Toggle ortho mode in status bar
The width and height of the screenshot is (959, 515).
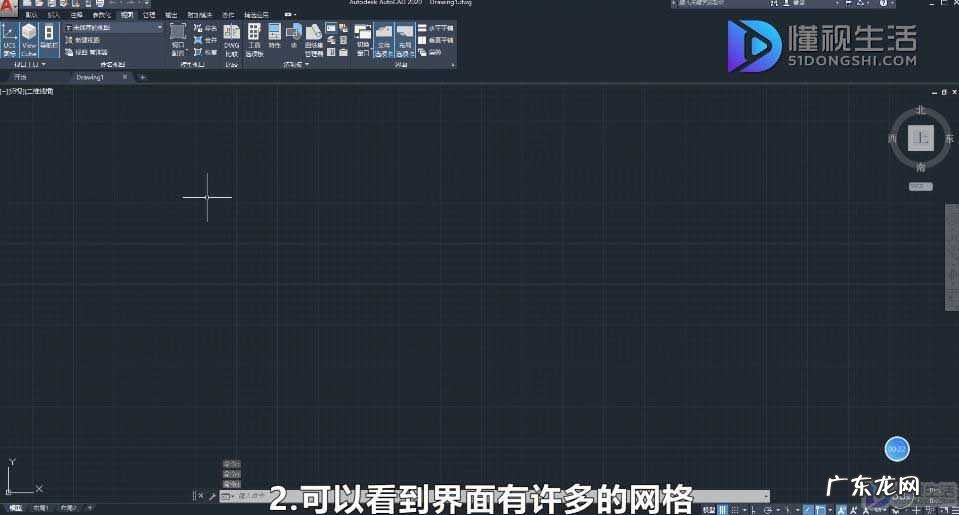click(754, 509)
